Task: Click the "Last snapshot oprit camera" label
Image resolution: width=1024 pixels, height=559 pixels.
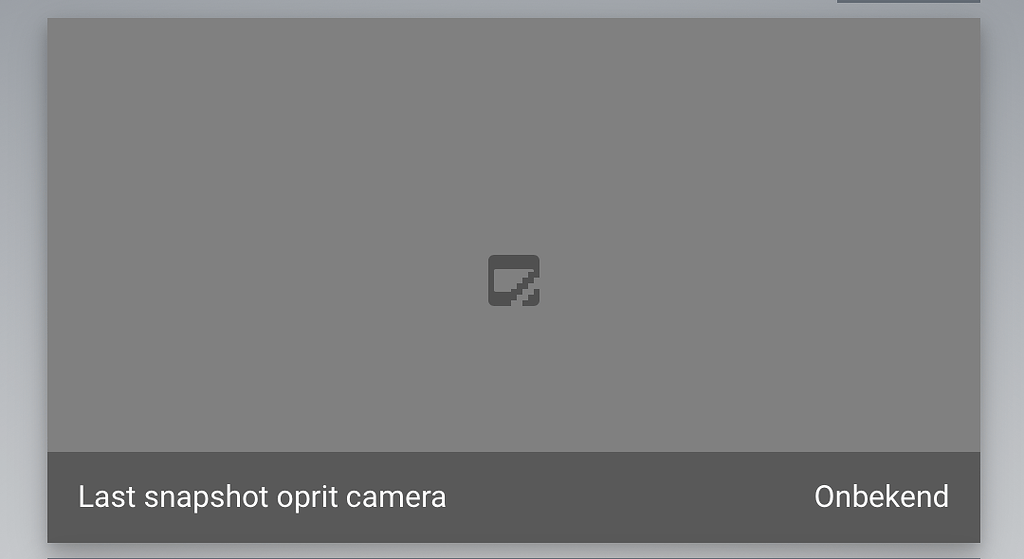Action: (262, 497)
